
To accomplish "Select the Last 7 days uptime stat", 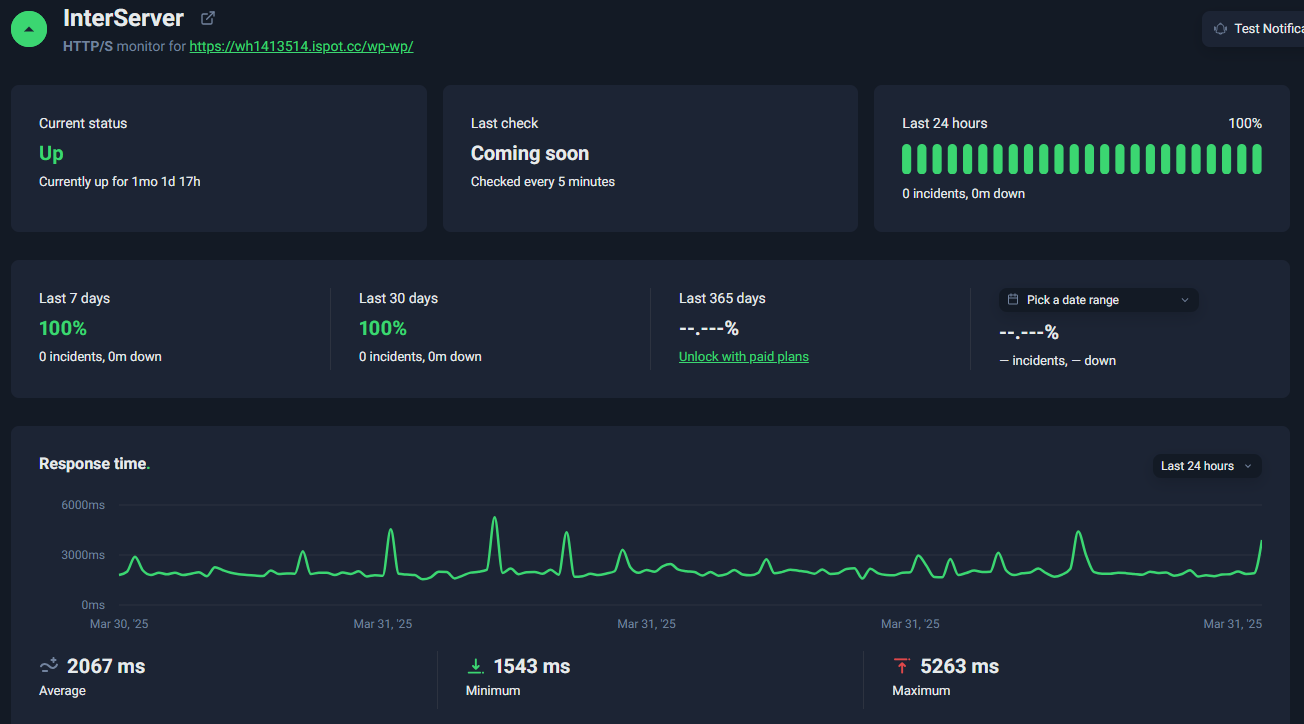I will click(x=63, y=327).
